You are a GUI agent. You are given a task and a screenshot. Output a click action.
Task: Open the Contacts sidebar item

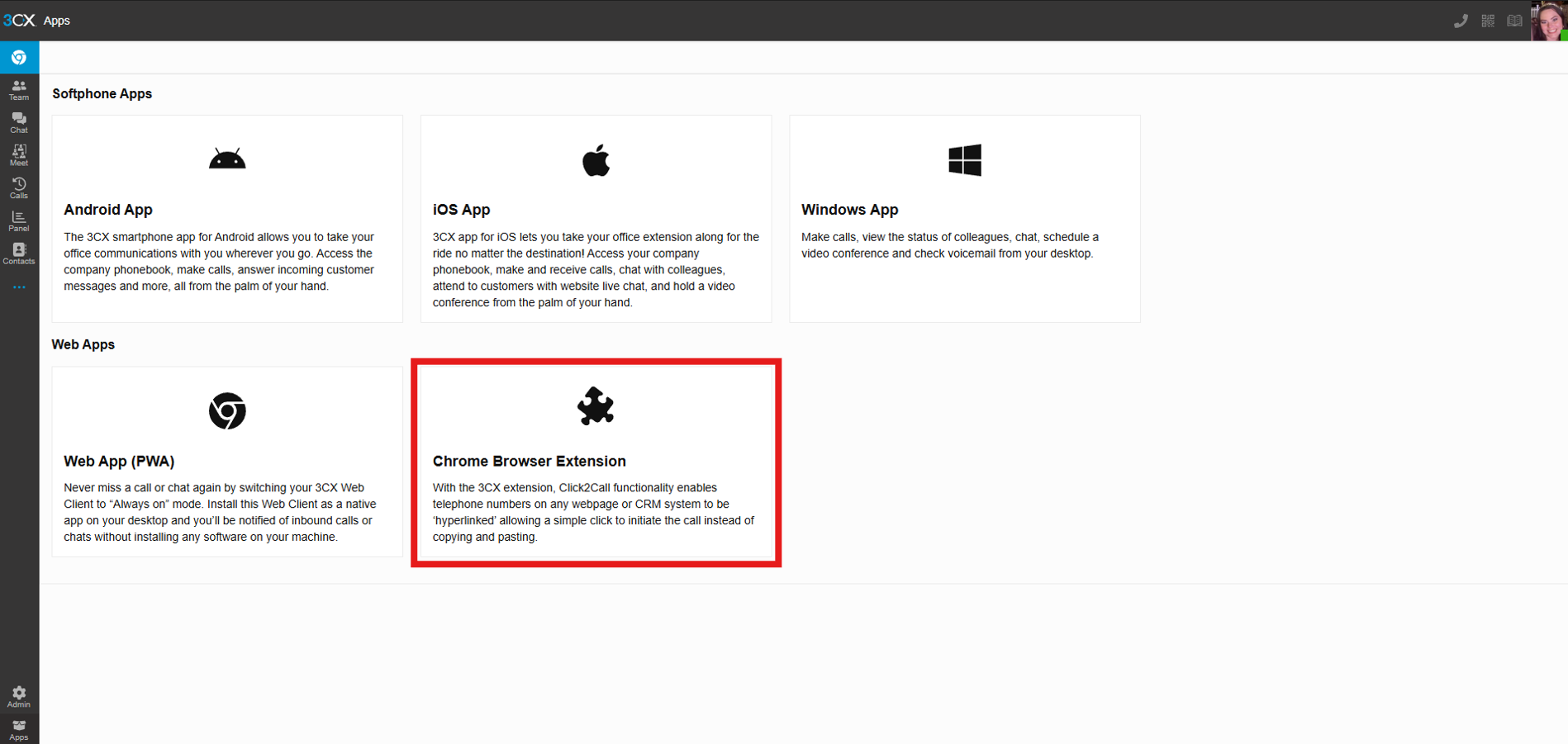[x=19, y=254]
